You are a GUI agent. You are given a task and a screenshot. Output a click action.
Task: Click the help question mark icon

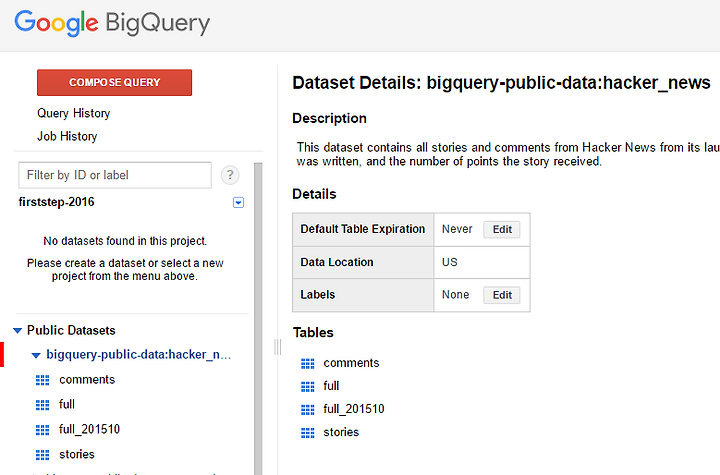click(230, 175)
